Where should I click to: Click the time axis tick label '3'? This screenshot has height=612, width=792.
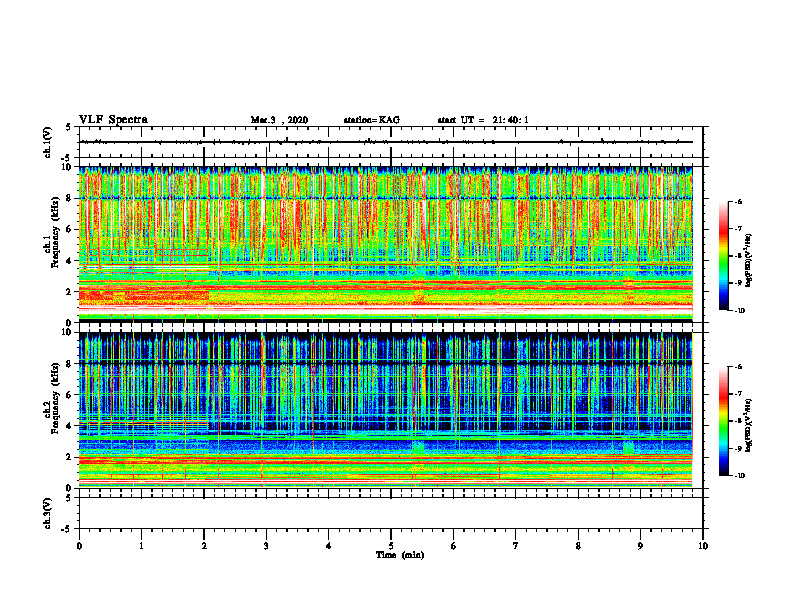click(266, 546)
